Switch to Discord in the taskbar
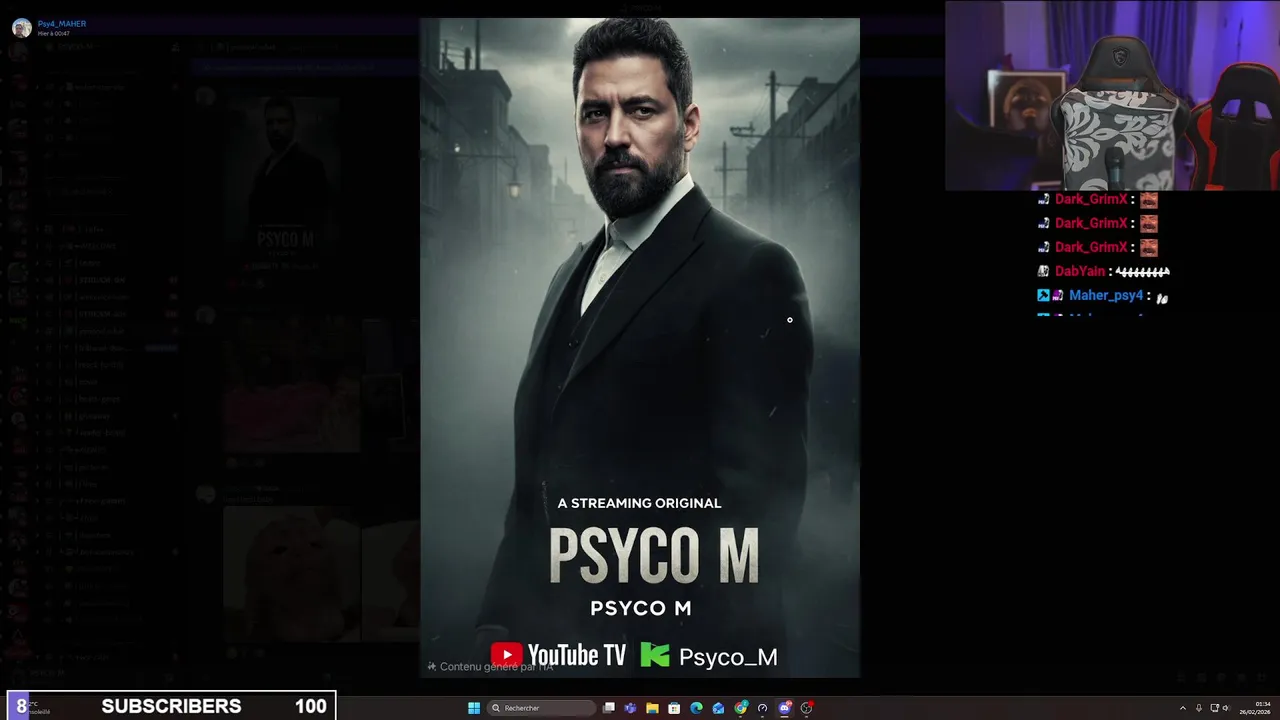1280x720 pixels. [785, 708]
